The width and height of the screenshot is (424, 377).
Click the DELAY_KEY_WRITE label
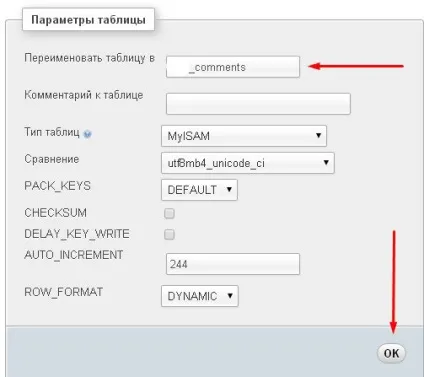(x=77, y=234)
